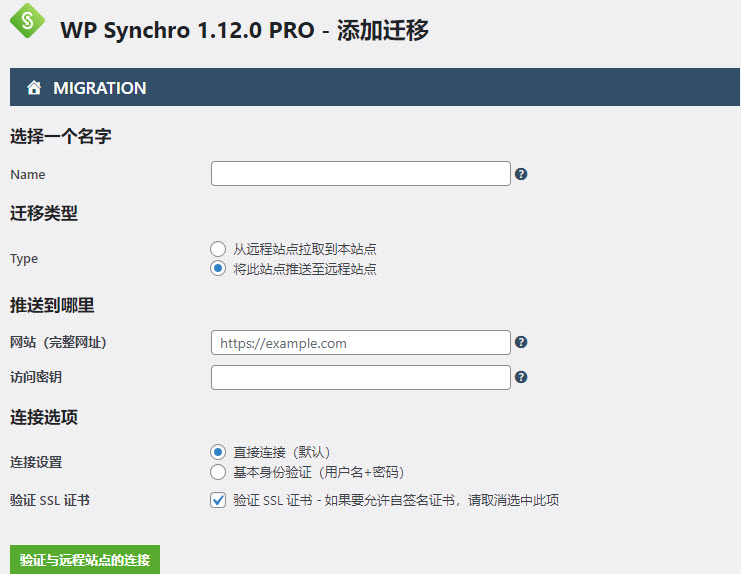Focus the Name input field
The width and height of the screenshot is (741, 574).
click(361, 173)
